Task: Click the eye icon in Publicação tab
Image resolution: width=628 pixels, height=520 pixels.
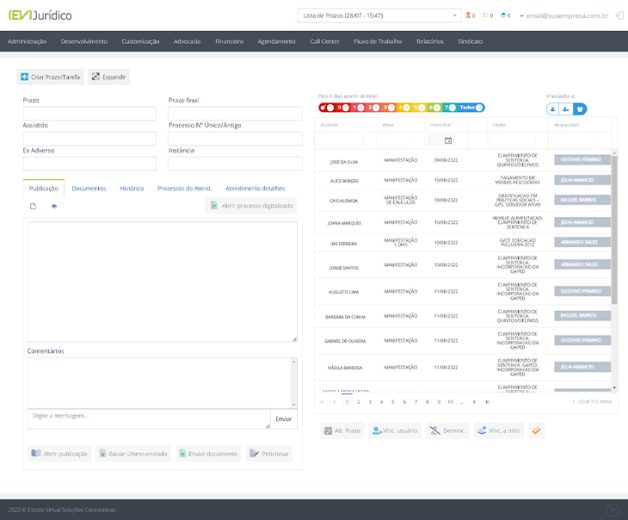Action: tap(54, 206)
